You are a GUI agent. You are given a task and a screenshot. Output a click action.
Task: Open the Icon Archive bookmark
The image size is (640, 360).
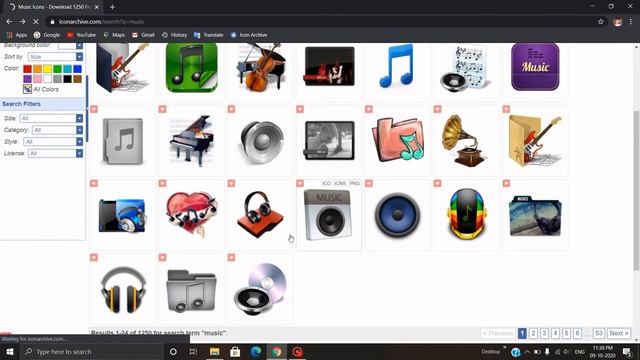pos(249,35)
